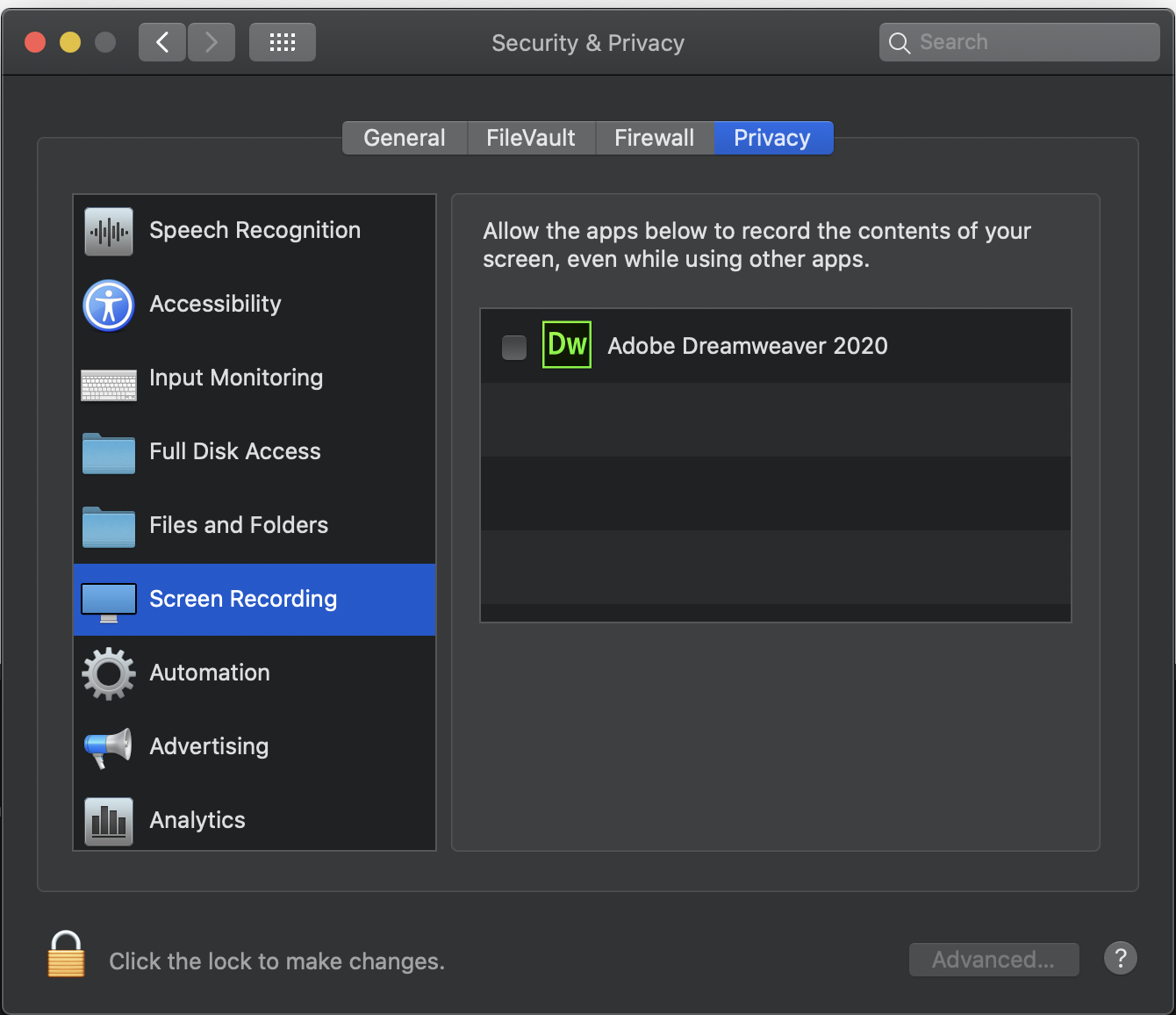Click the Full Disk Access folder icon

point(108,453)
